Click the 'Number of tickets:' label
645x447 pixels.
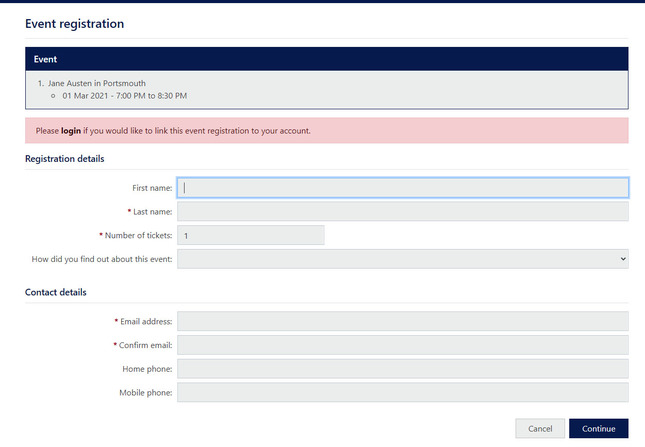(138, 236)
